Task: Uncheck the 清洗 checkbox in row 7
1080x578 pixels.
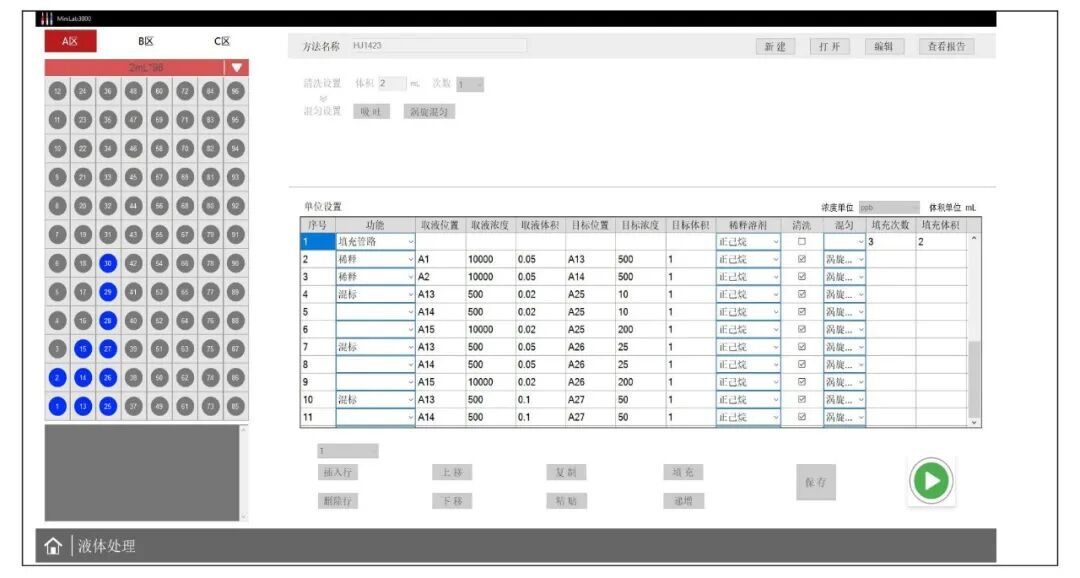Action: pyautogui.click(x=801, y=347)
